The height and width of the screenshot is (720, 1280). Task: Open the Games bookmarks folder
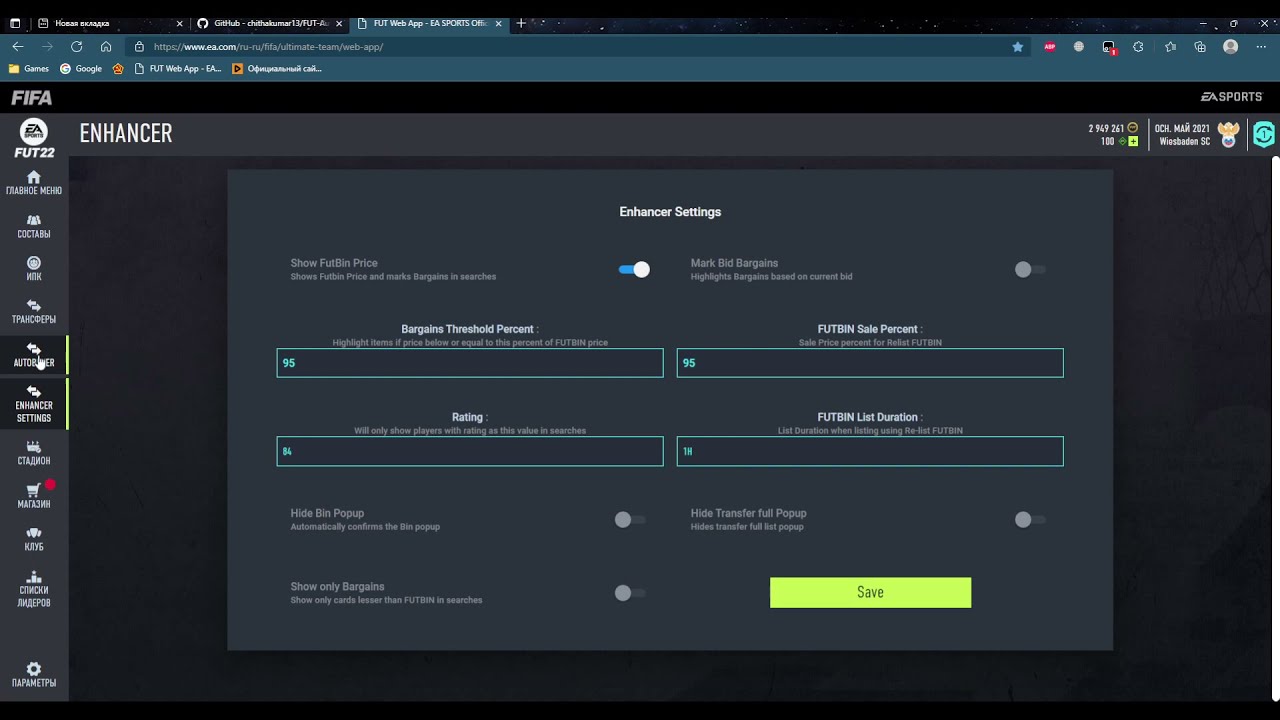click(x=29, y=69)
